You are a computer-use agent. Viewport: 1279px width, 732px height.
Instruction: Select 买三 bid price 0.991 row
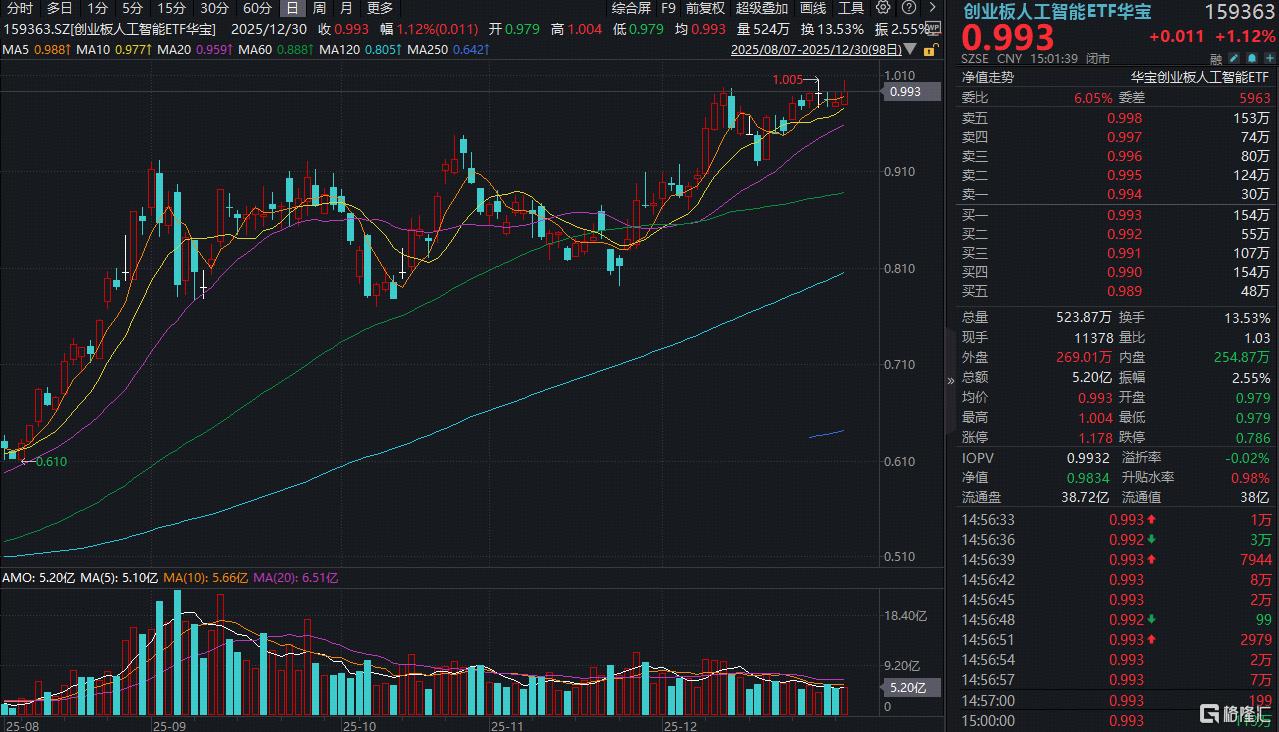(x=1116, y=254)
